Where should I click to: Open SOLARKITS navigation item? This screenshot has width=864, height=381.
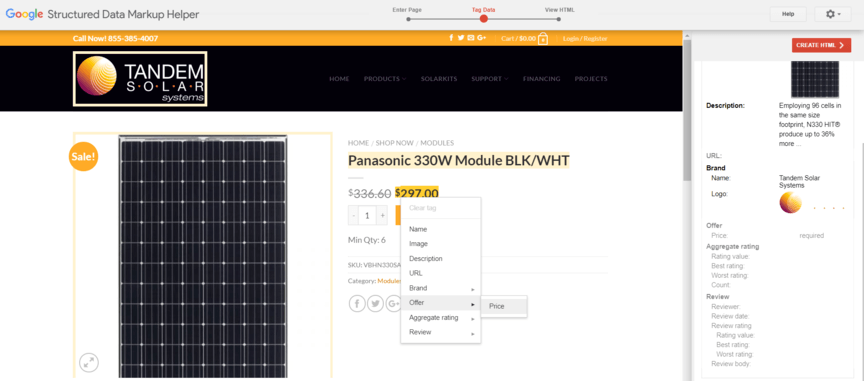tap(439, 79)
